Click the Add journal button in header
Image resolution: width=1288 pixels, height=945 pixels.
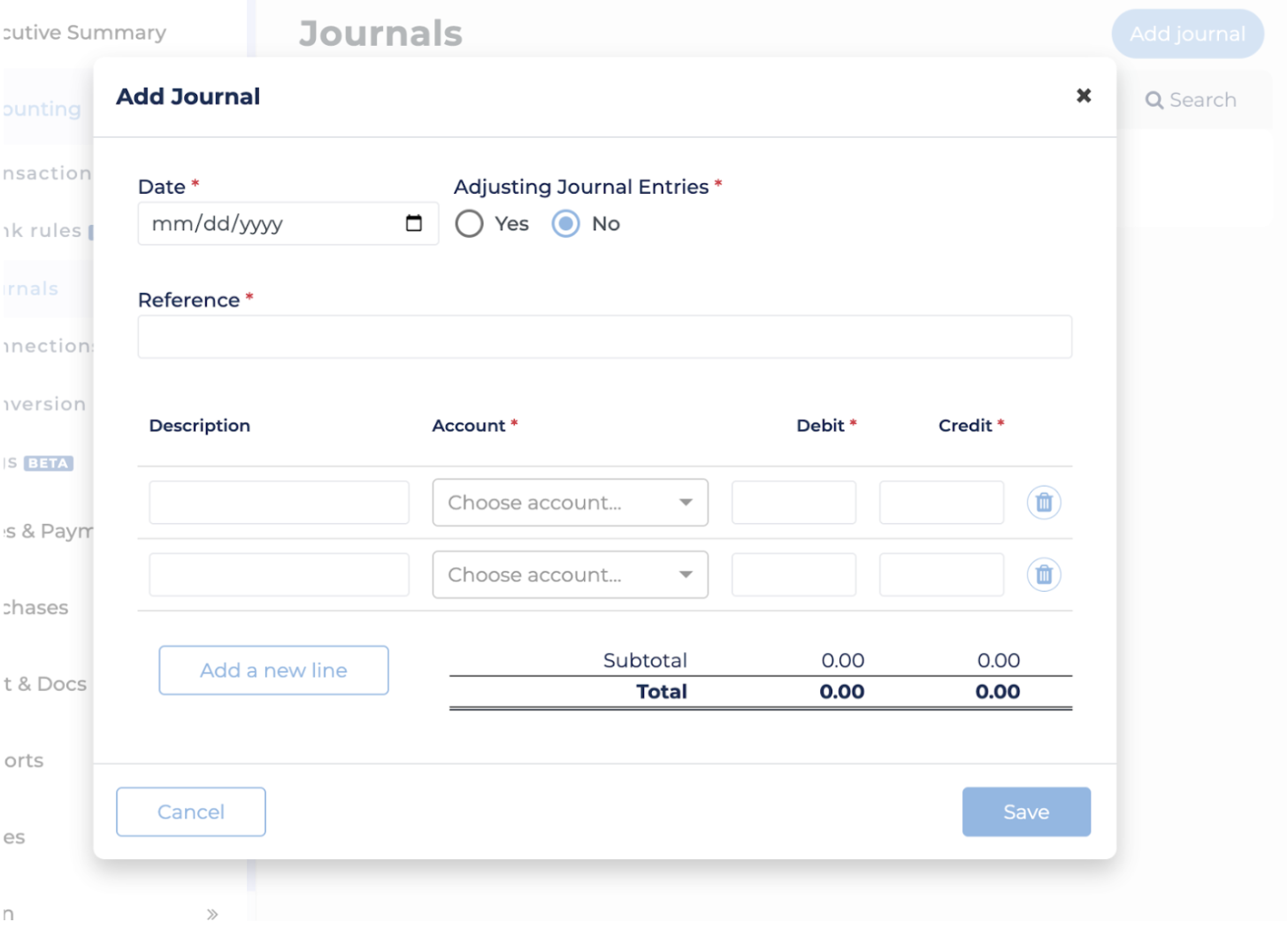pos(1187,34)
